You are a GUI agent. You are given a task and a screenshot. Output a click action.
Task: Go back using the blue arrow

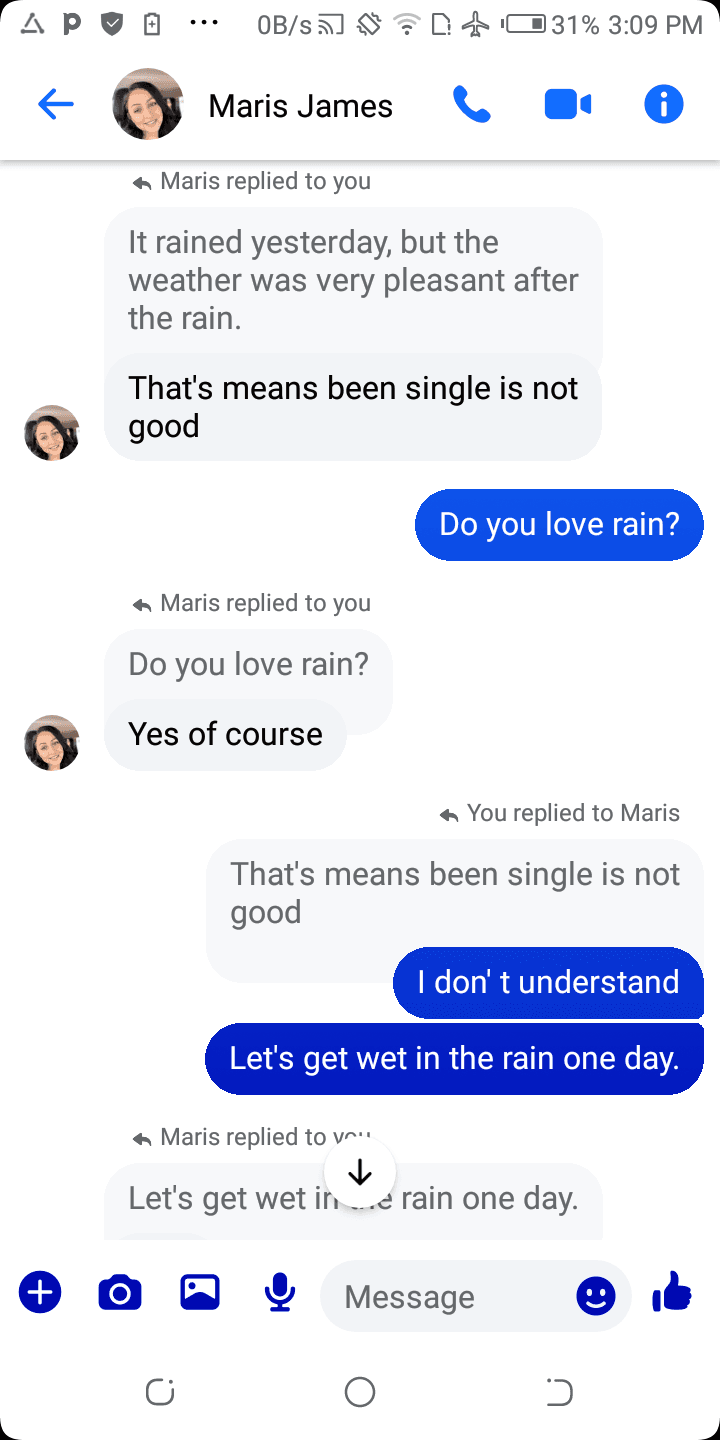pos(56,105)
